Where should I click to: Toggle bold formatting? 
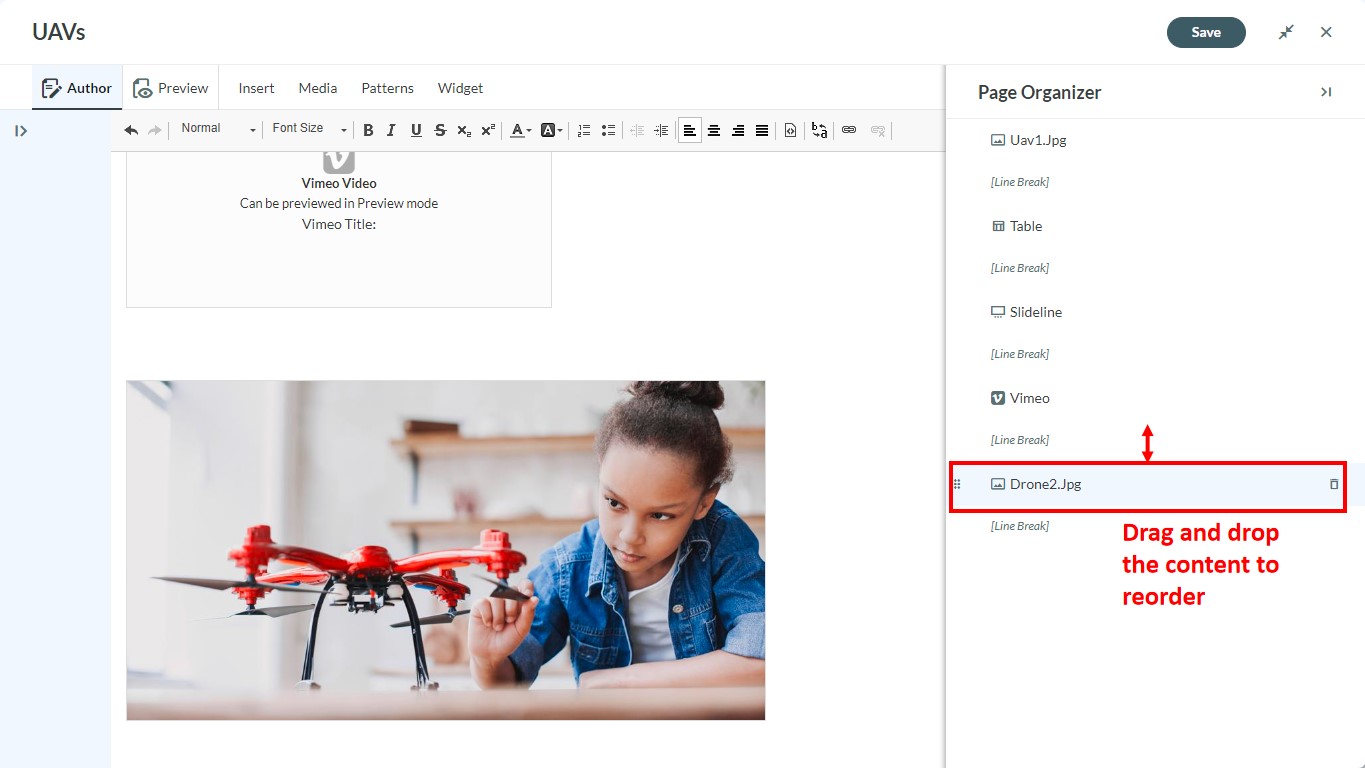368,130
